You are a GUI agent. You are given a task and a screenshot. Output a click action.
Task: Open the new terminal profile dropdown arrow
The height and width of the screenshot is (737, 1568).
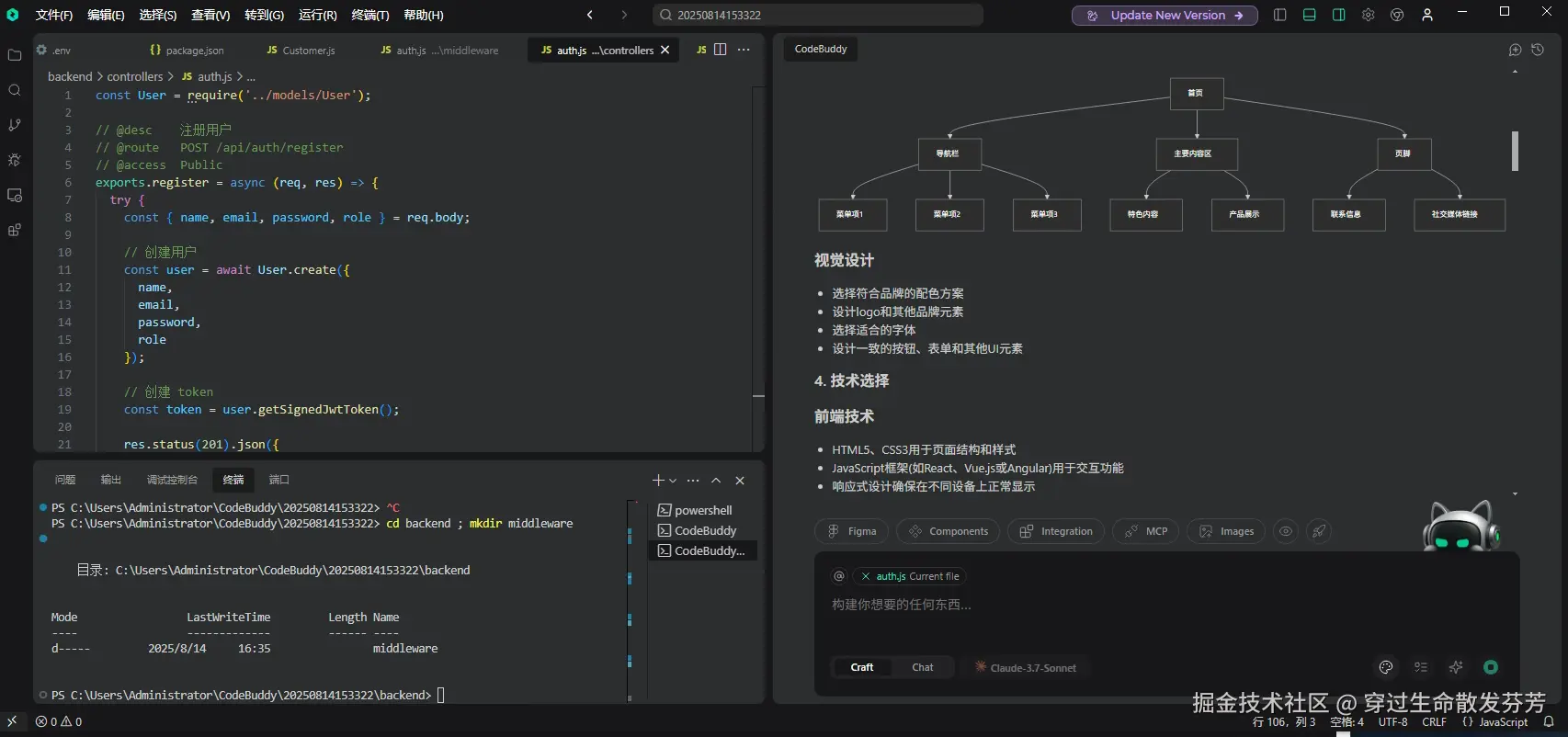pyautogui.click(x=674, y=481)
